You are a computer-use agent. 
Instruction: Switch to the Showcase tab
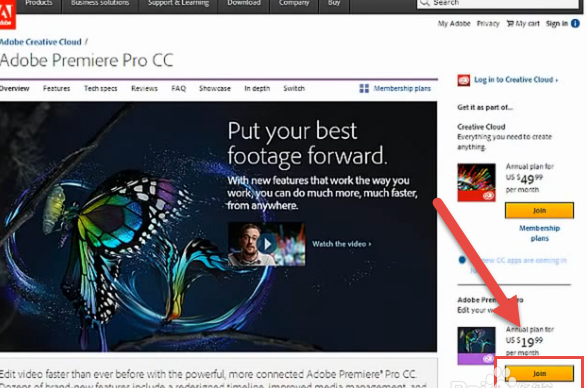(x=215, y=88)
